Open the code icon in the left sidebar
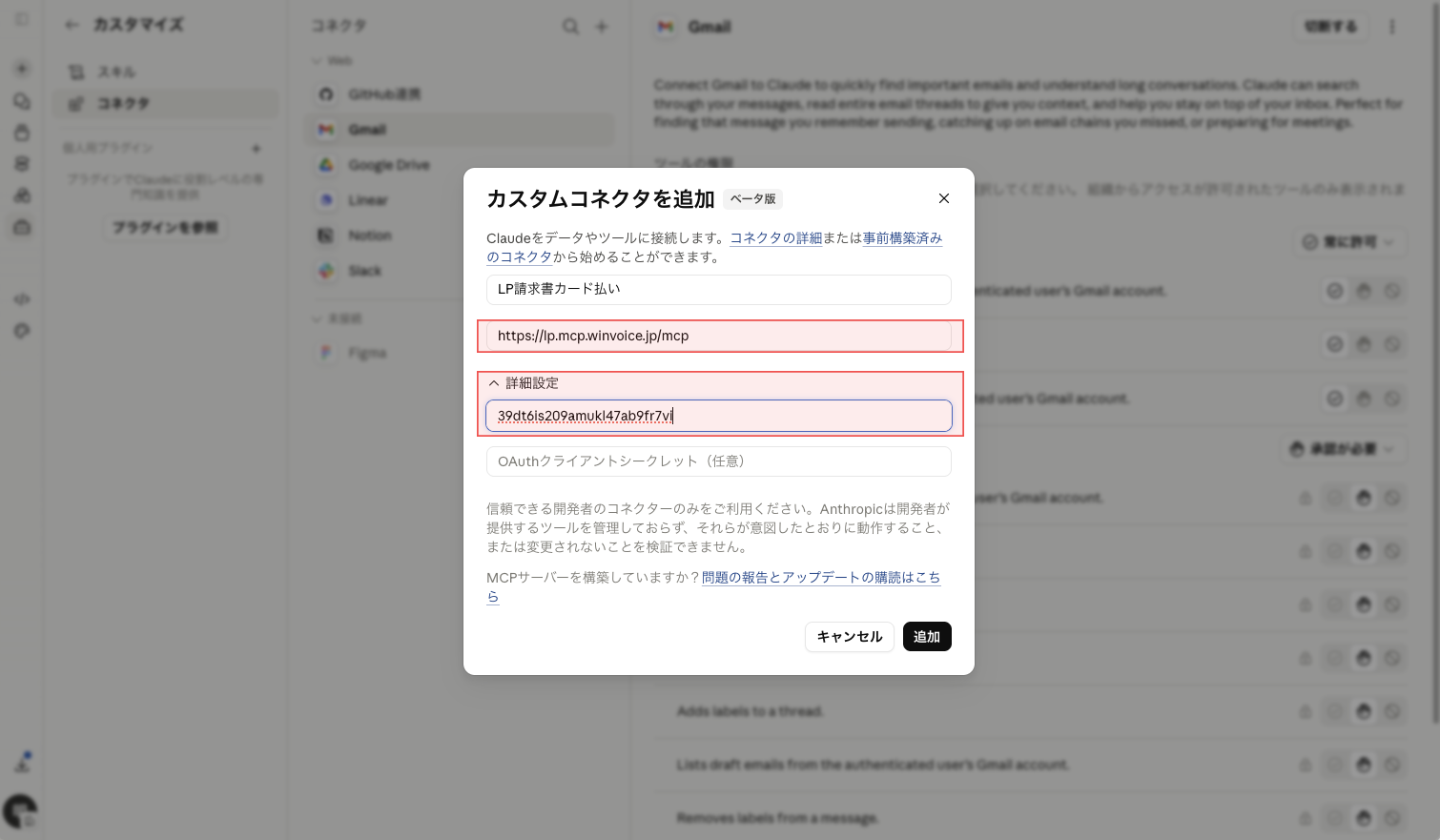Viewport: 1440px width, 840px height. 23,299
